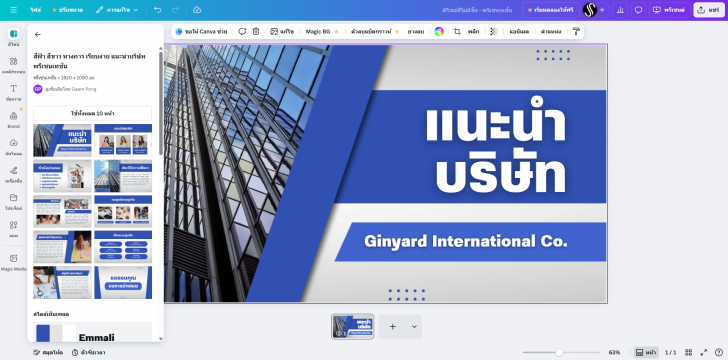The height and width of the screenshot is (360, 728).
Task: Open the comments speech bubble
Action: click(x=638, y=10)
